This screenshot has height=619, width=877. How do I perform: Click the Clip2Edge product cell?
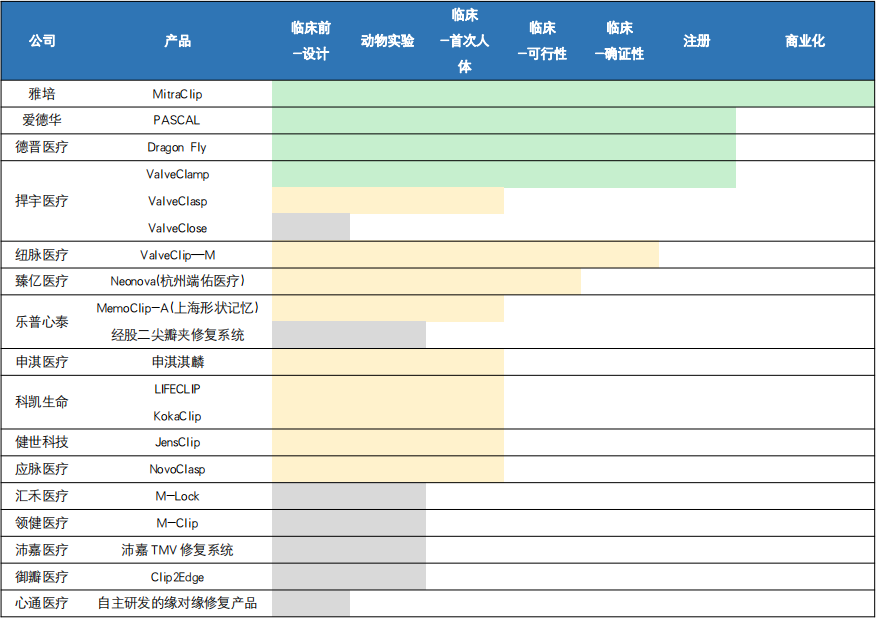[177, 577]
